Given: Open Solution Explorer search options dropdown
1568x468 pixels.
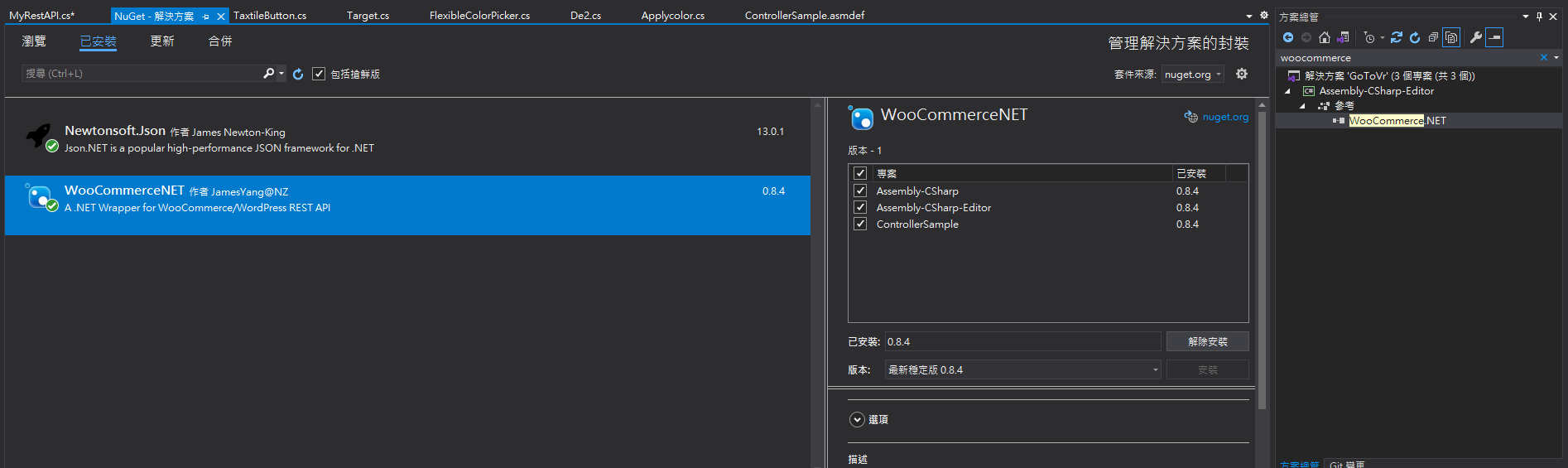Looking at the screenshot, I should coord(1556,58).
